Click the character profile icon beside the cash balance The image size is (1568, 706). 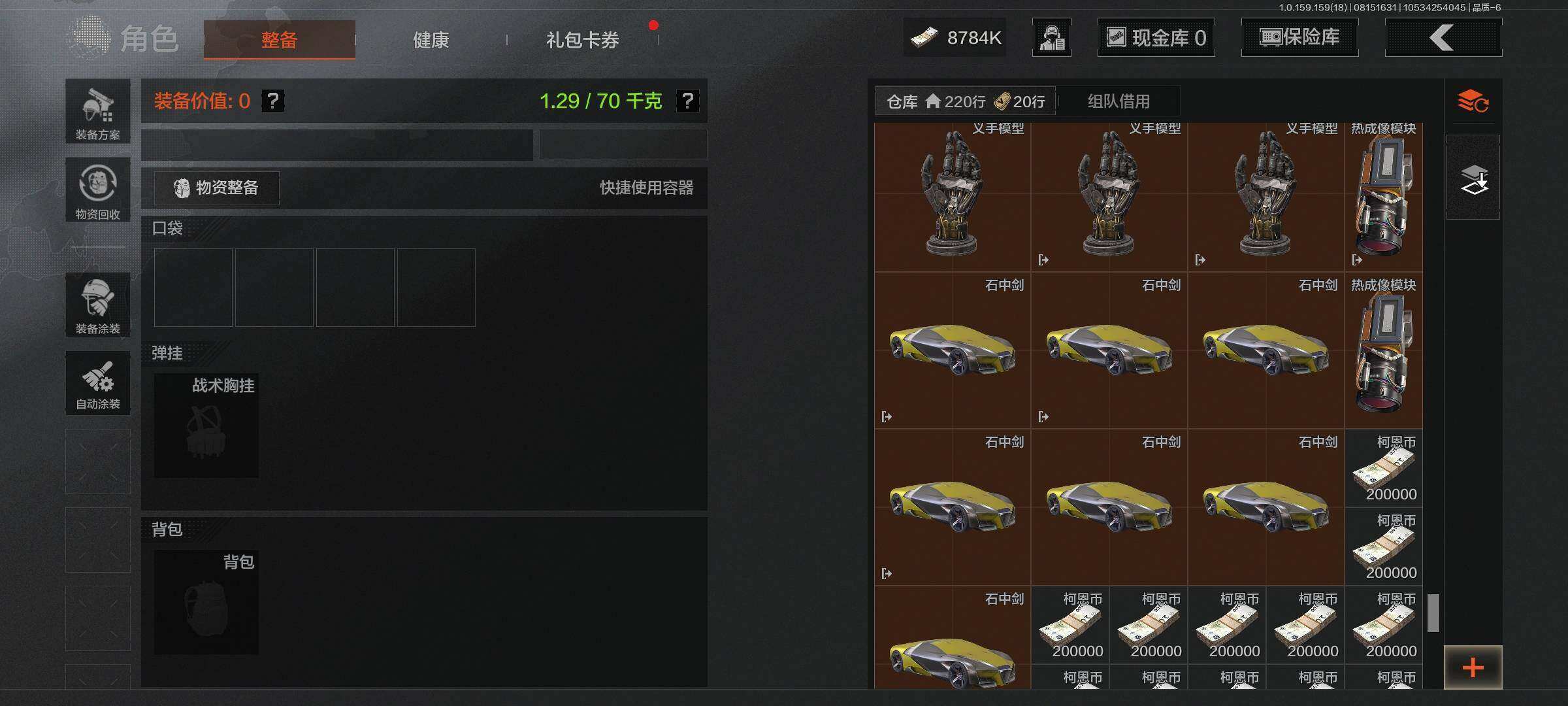pyautogui.click(x=1051, y=37)
